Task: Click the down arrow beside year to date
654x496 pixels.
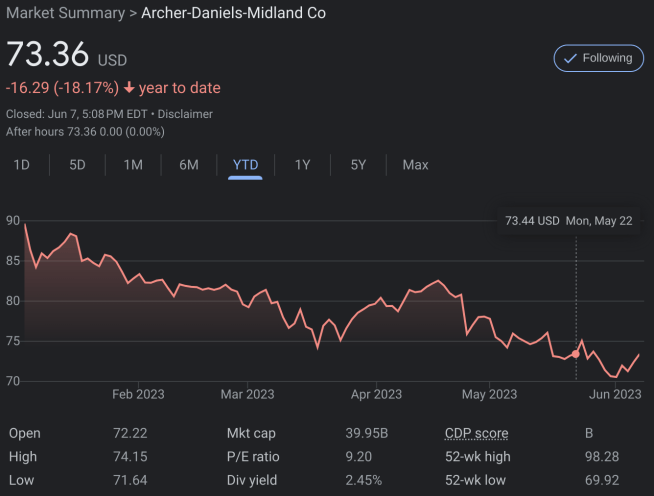Action: click(x=129, y=88)
